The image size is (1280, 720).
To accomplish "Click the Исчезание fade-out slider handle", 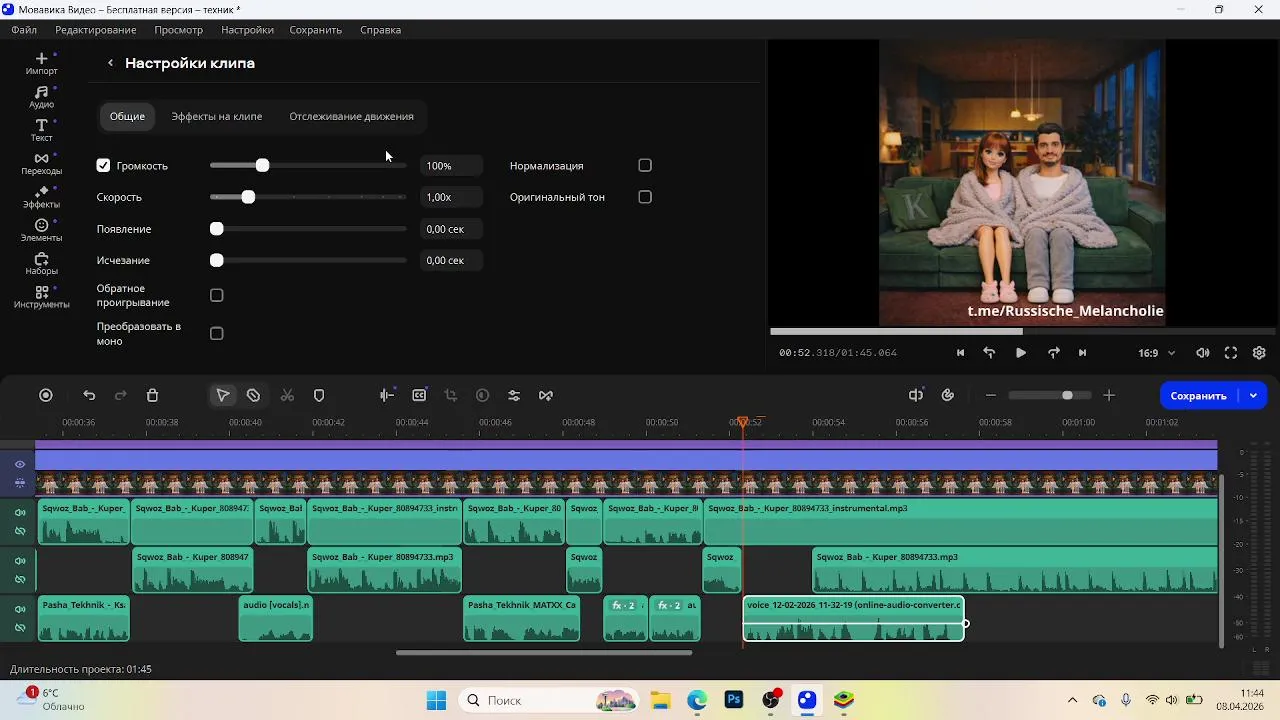I will 216,260.
